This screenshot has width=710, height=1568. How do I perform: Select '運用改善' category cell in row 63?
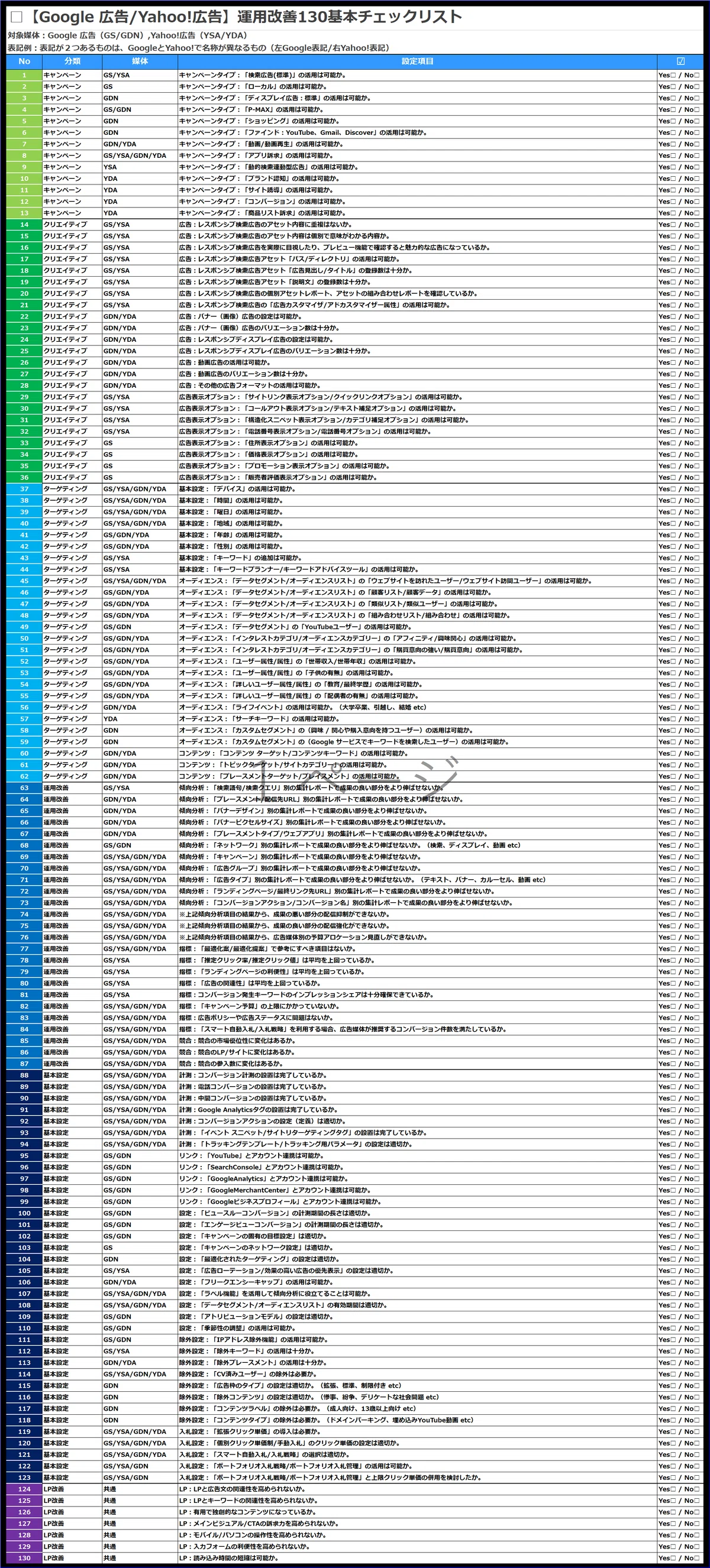[x=72, y=788]
